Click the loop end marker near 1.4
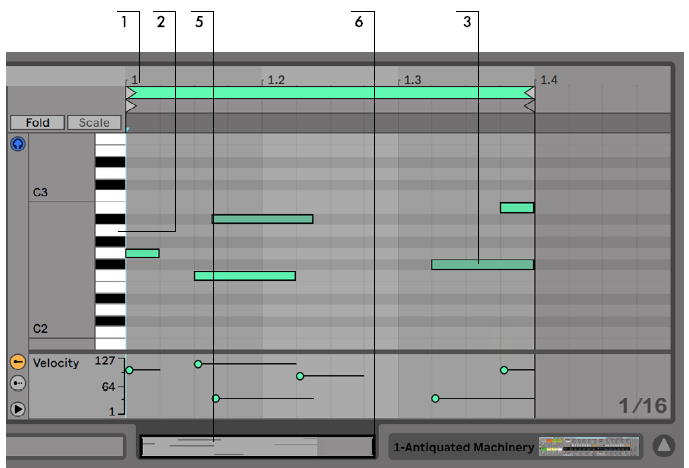 tap(530, 93)
